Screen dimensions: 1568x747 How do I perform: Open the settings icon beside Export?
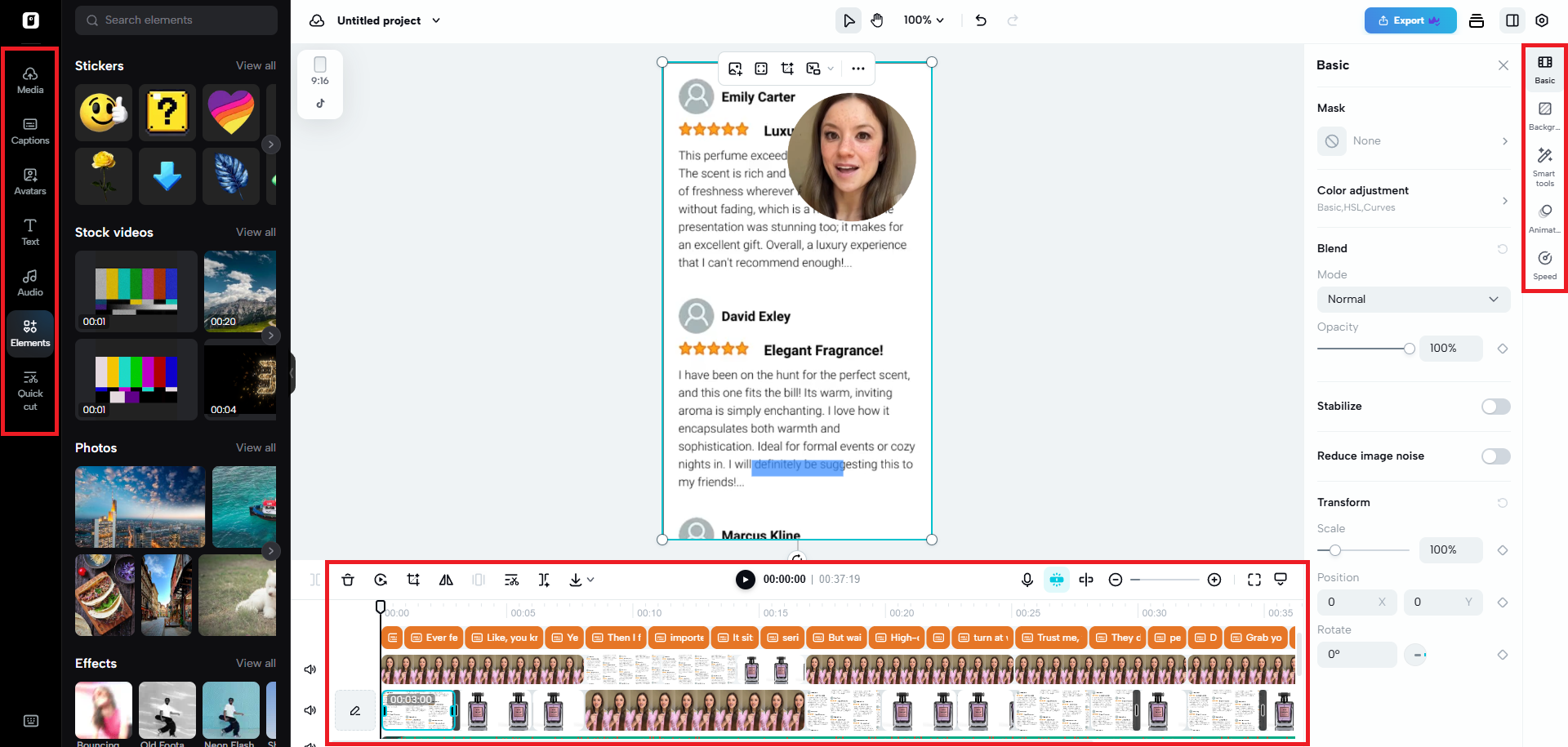pos(1542,20)
